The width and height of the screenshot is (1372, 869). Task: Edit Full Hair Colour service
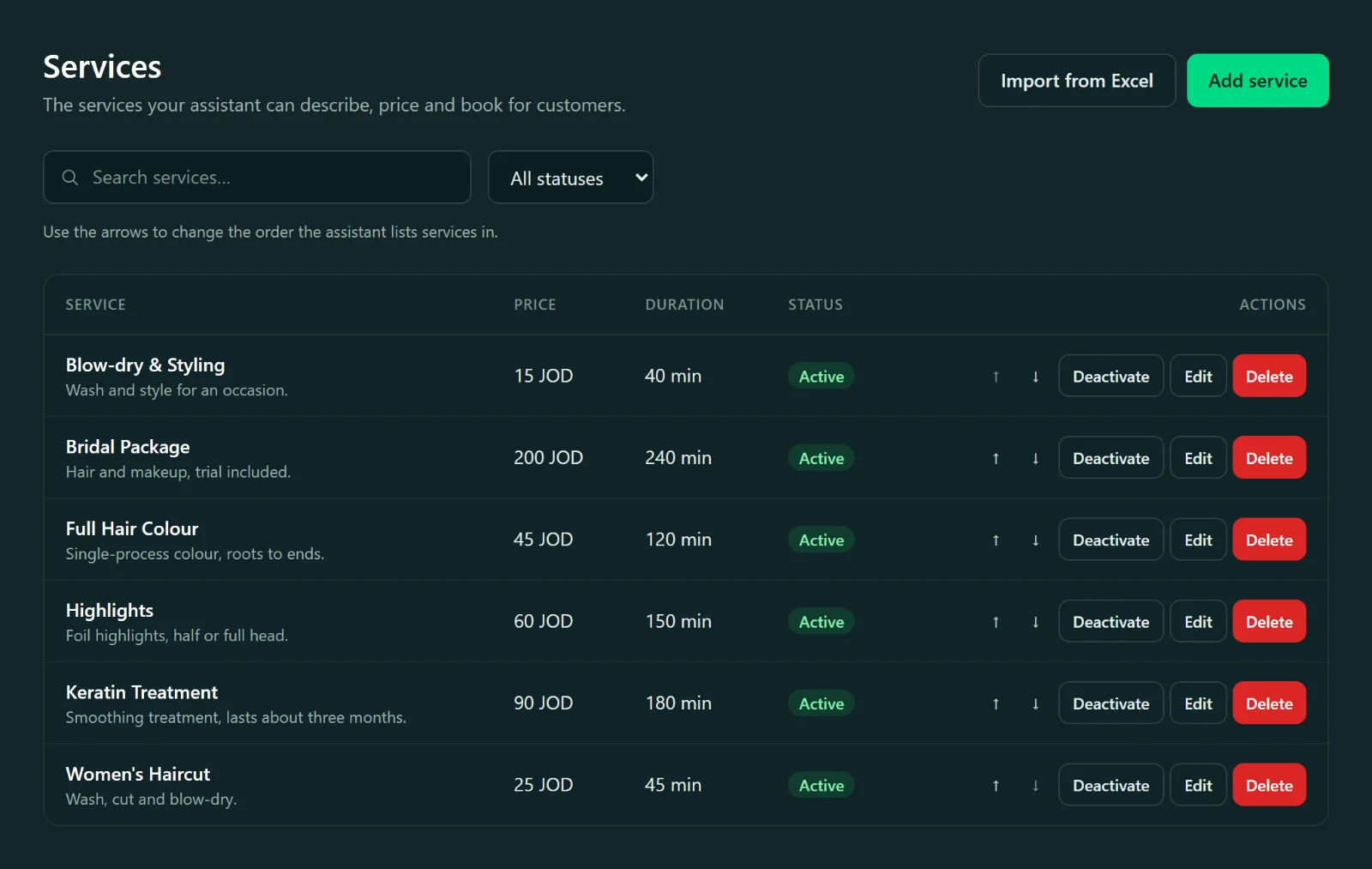point(1198,540)
